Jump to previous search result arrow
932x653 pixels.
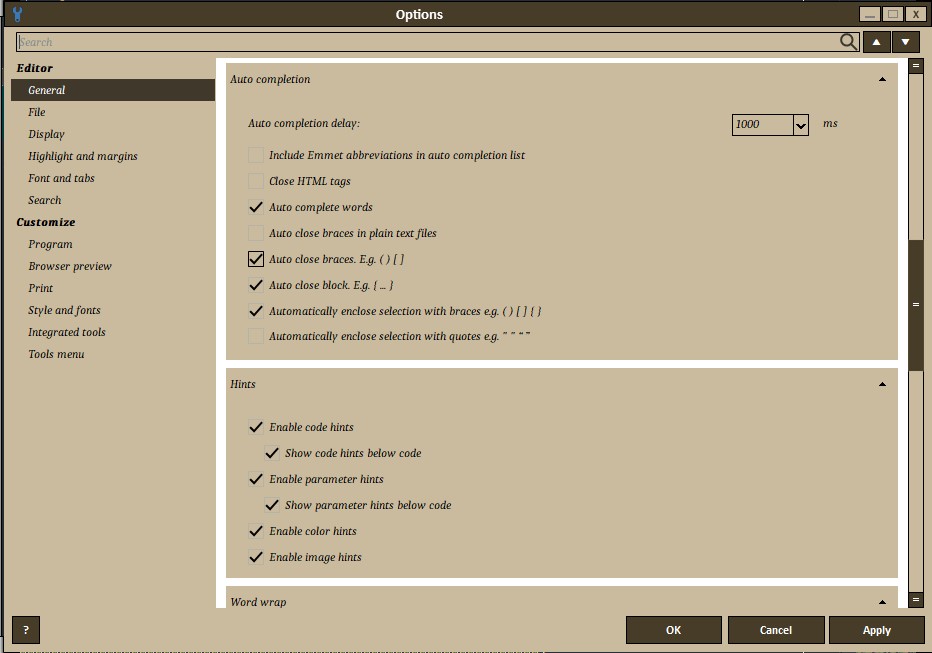coord(876,42)
